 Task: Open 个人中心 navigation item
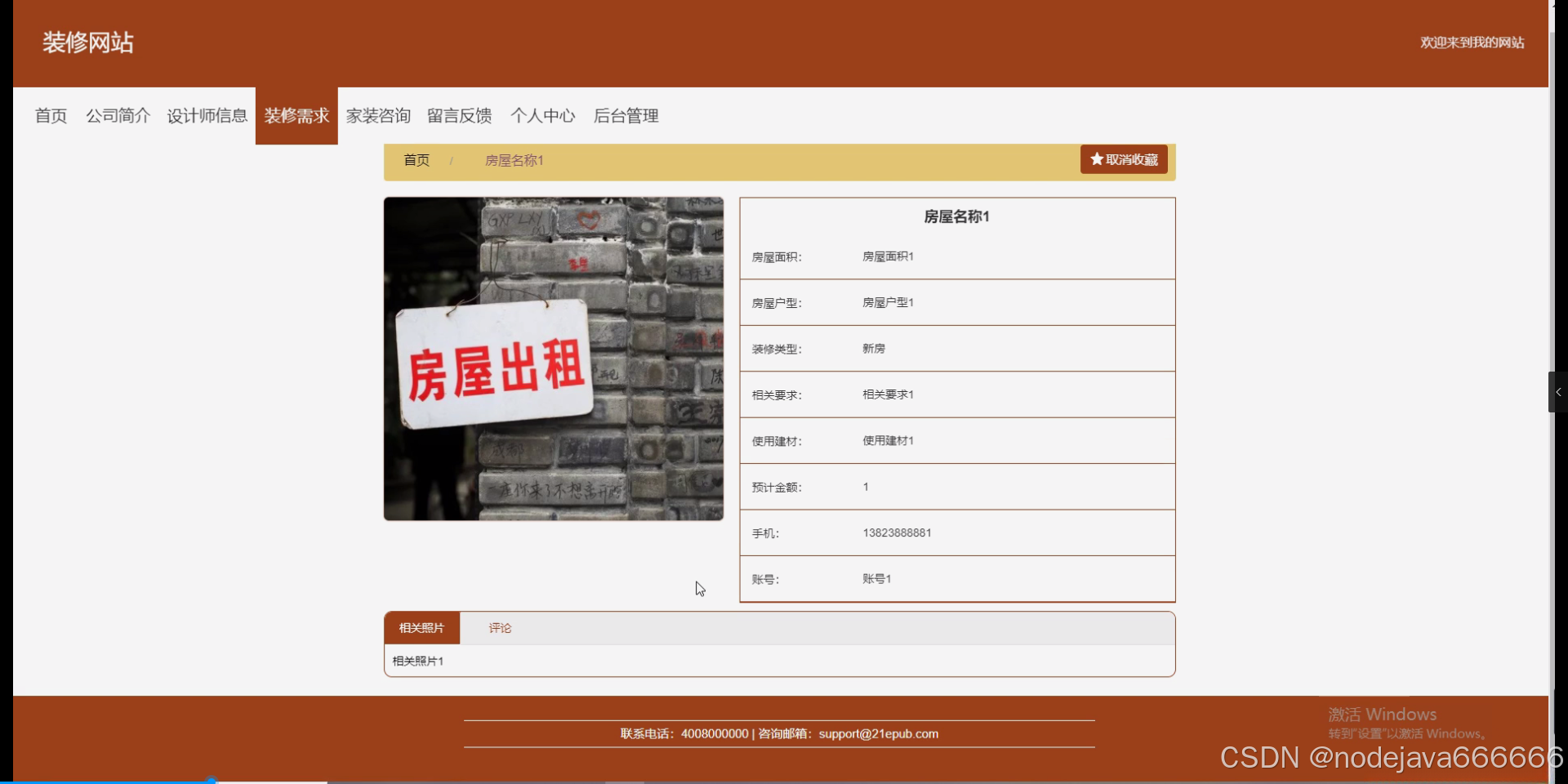pyautogui.click(x=543, y=116)
